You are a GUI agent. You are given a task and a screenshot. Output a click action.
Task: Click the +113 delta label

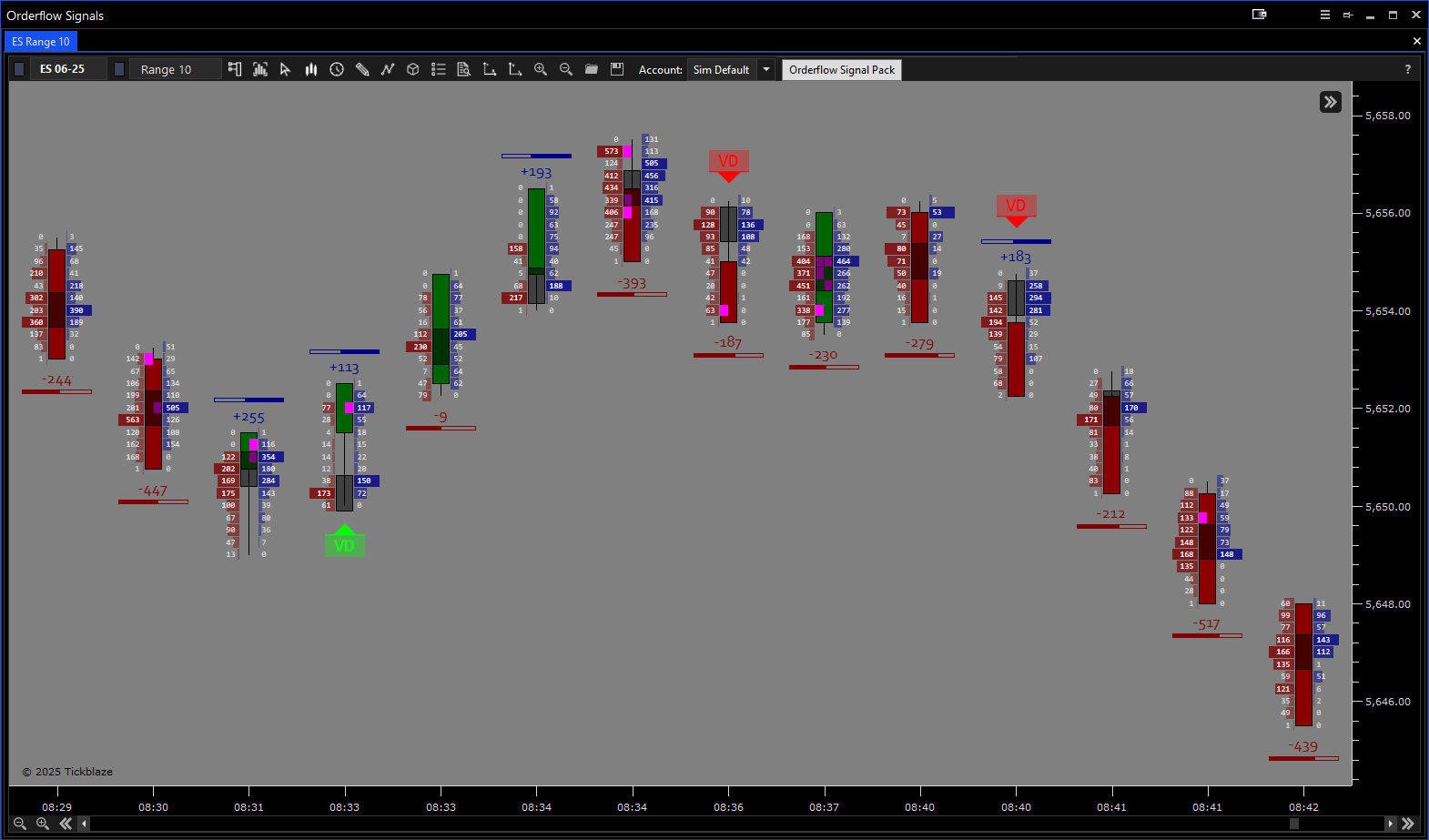pyautogui.click(x=344, y=369)
